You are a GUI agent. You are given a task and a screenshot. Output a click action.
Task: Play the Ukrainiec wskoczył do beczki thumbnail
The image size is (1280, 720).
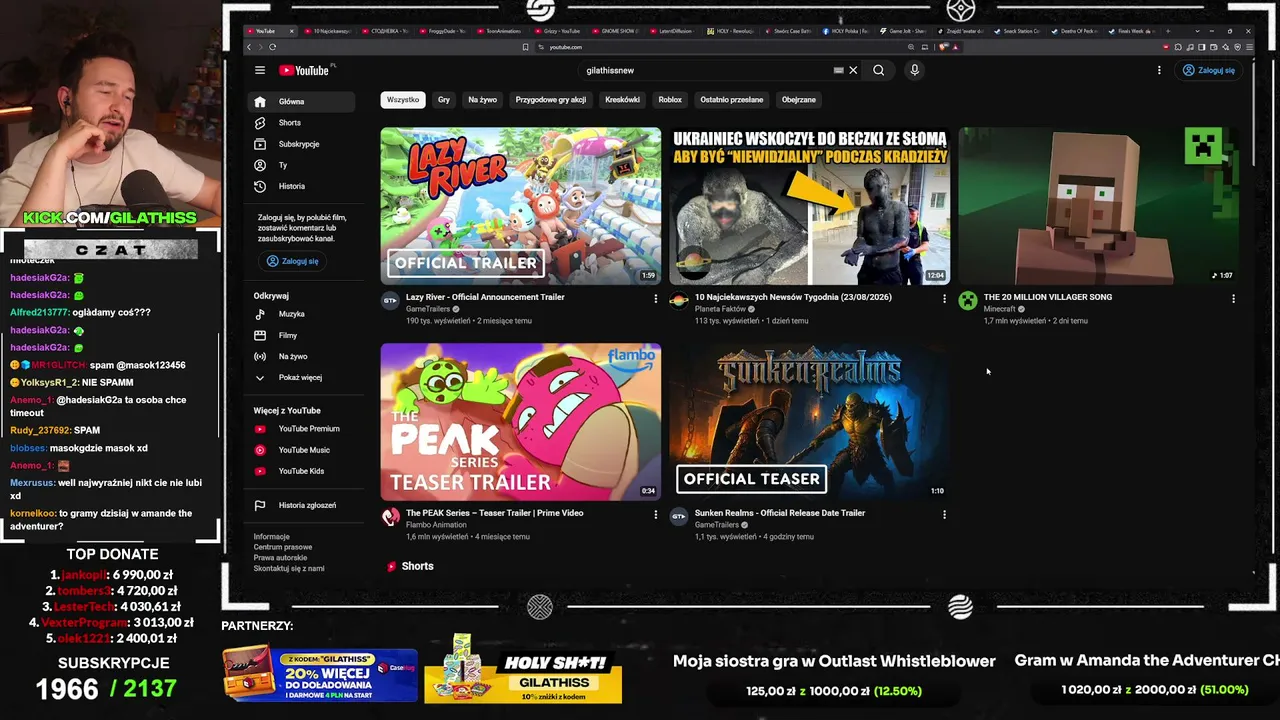809,206
